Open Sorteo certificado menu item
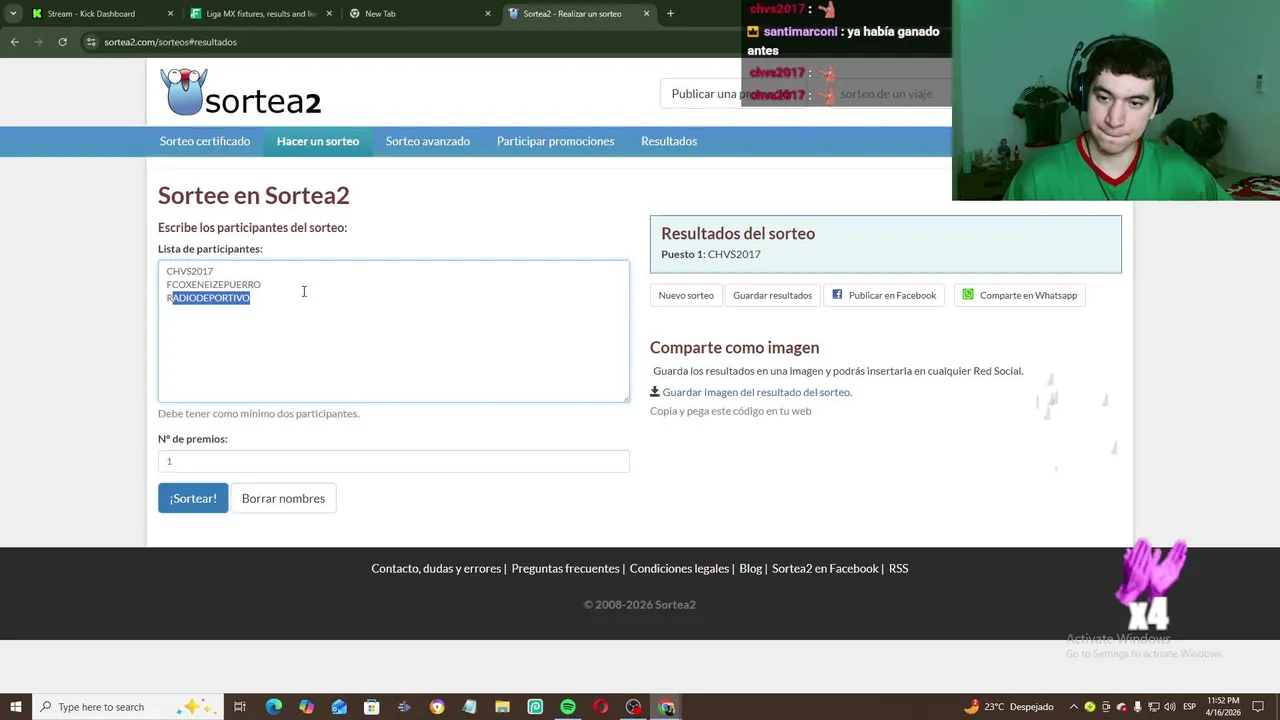Image resolution: width=1280 pixels, height=720 pixels. click(x=205, y=141)
